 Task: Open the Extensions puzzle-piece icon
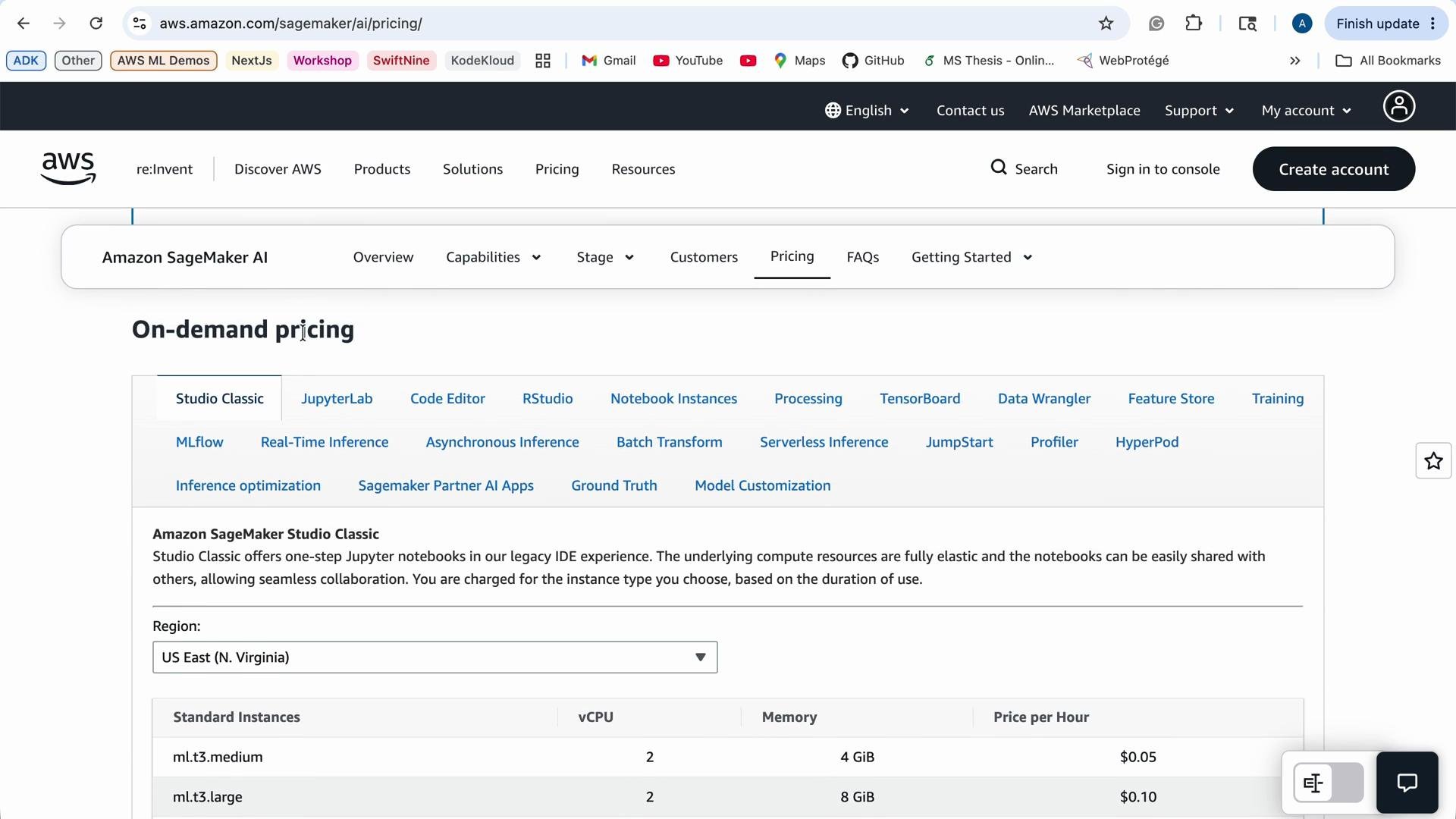tap(1194, 24)
